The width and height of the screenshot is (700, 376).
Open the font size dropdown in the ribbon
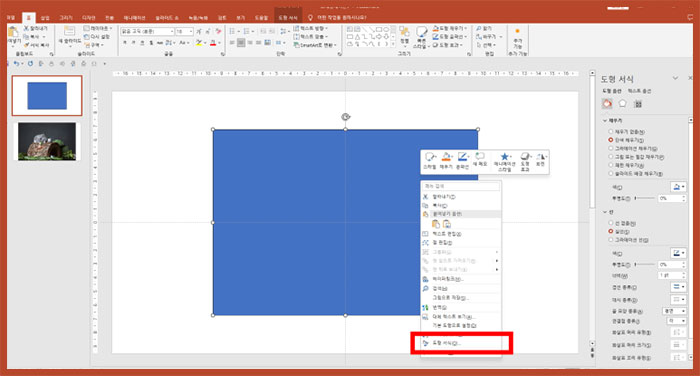click(191, 32)
